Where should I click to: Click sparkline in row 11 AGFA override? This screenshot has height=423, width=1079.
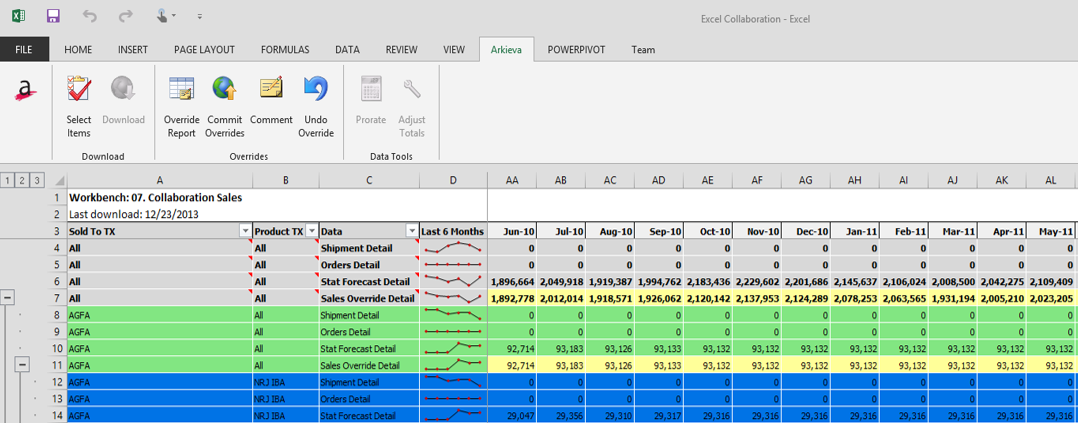coord(453,365)
